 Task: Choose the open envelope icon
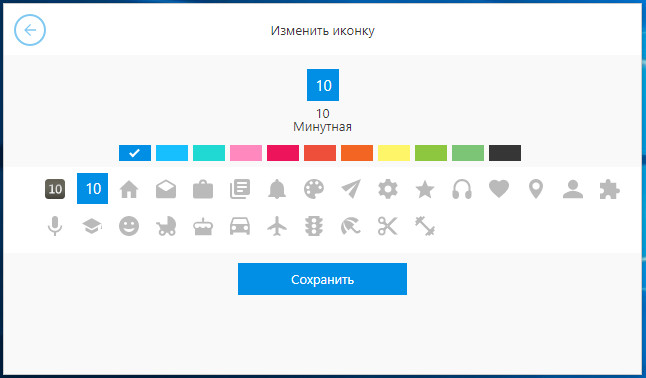pyautogui.click(x=166, y=190)
